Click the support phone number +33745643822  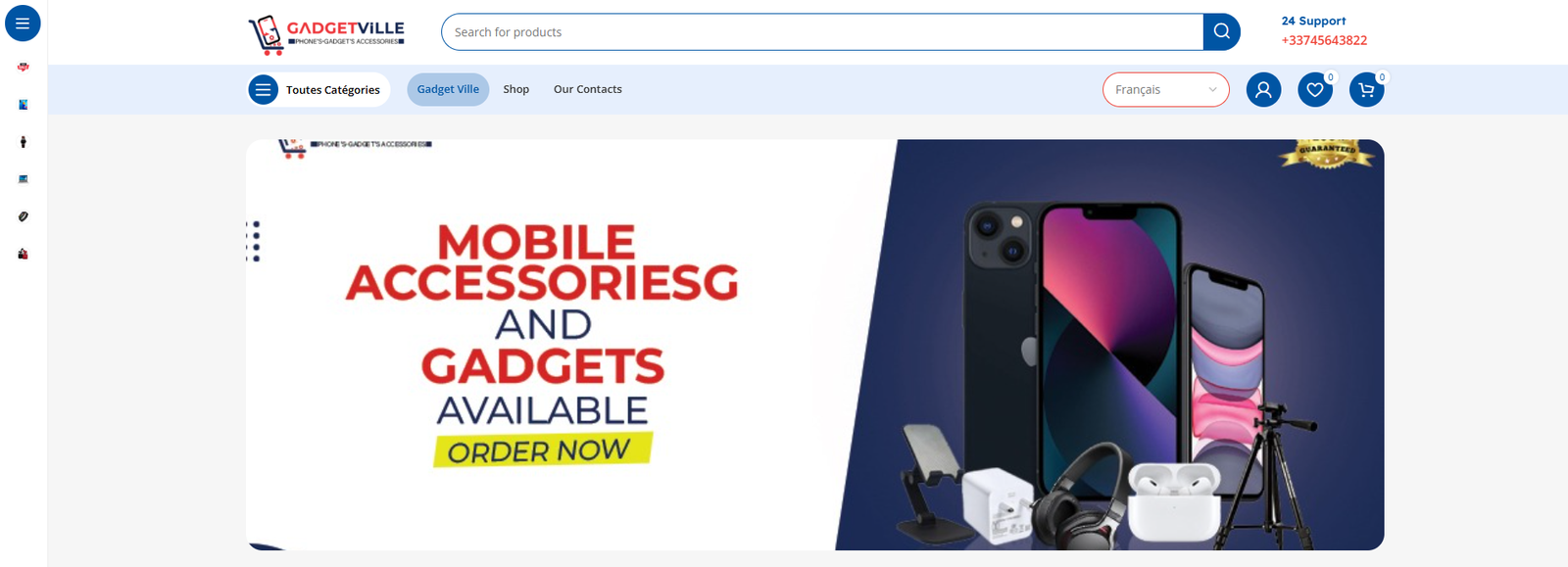(x=1324, y=40)
